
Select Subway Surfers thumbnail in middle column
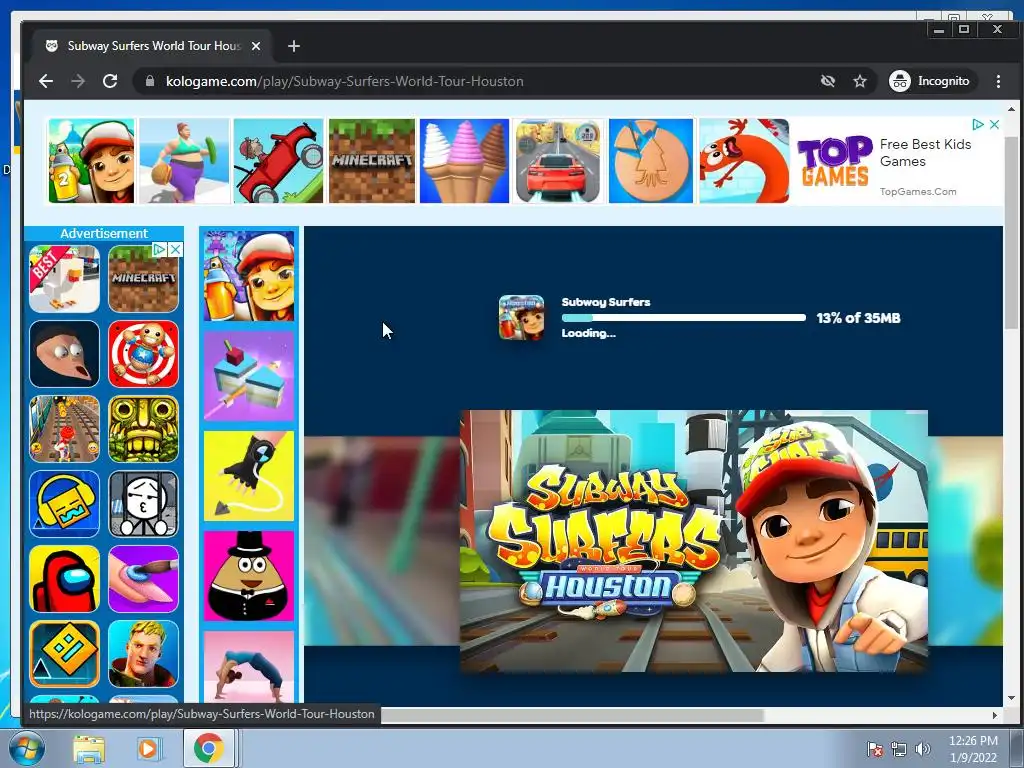249,276
